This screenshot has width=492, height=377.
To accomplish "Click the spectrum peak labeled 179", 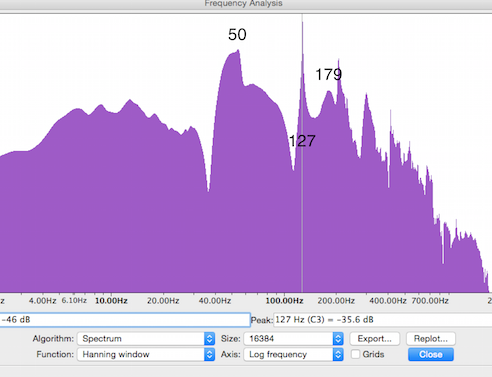I will click(x=339, y=61).
